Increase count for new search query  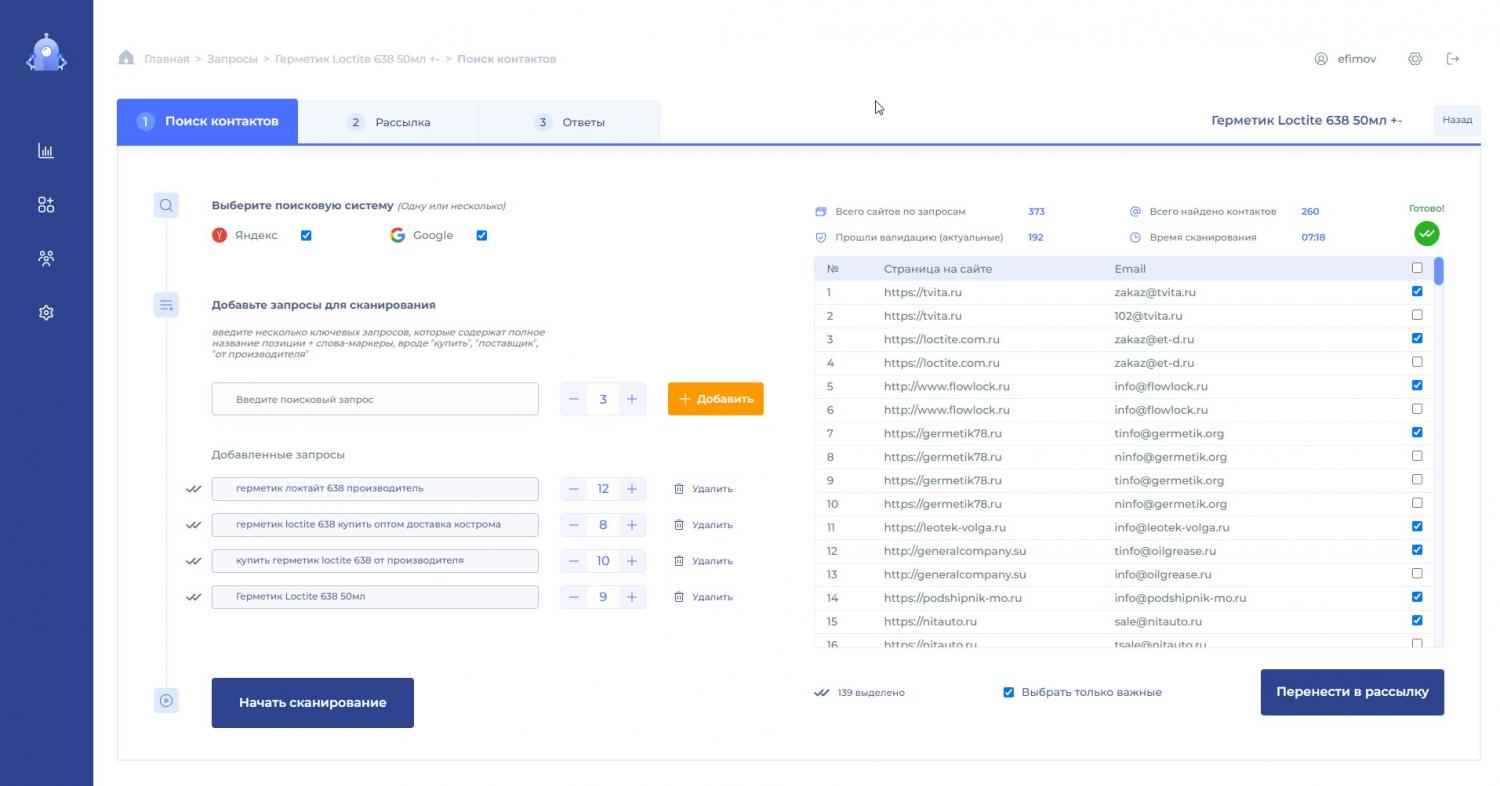(x=632, y=399)
